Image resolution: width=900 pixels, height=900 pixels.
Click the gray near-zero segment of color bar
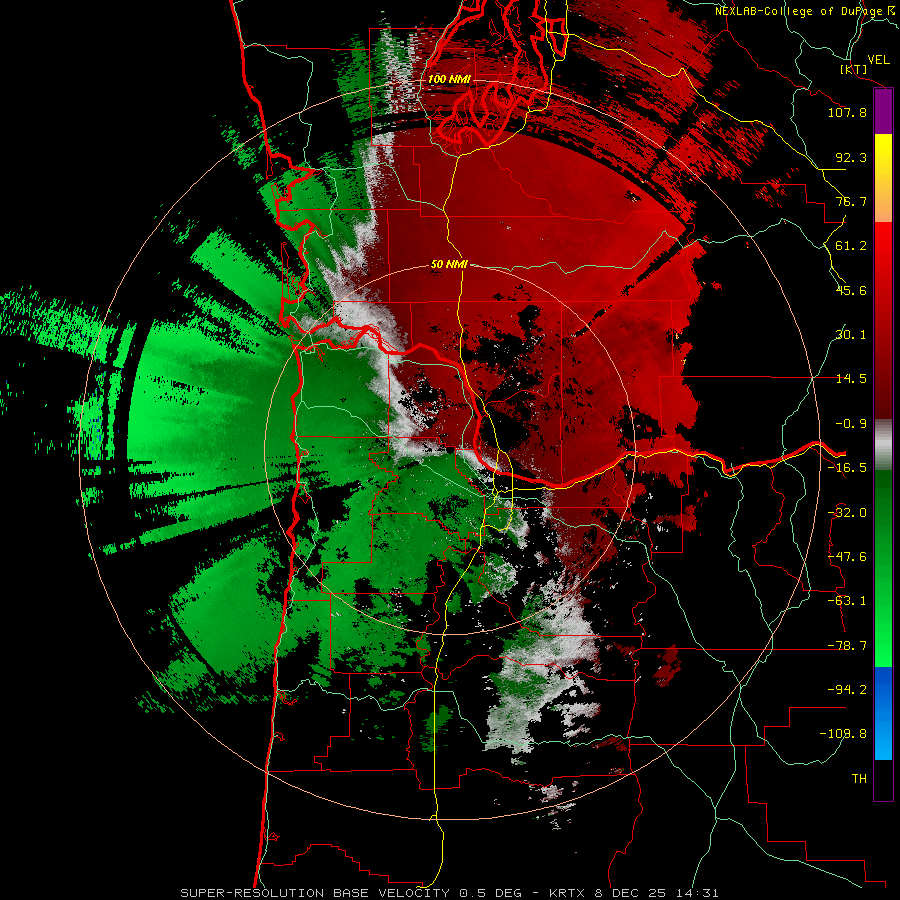pyautogui.click(x=883, y=445)
